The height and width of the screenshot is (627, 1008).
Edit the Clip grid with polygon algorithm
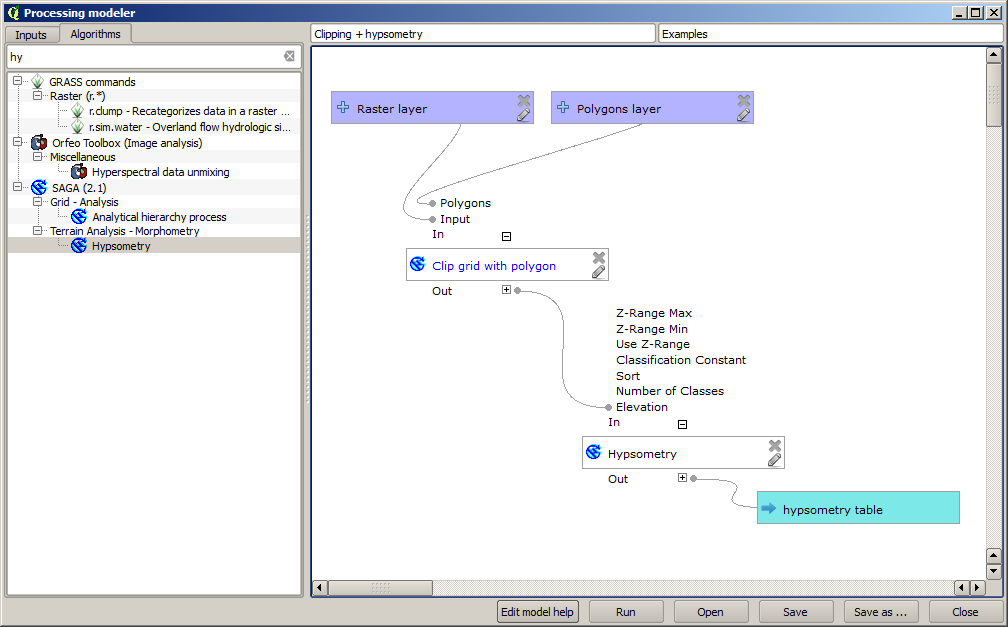pyautogui.click(x=598, y=272)
